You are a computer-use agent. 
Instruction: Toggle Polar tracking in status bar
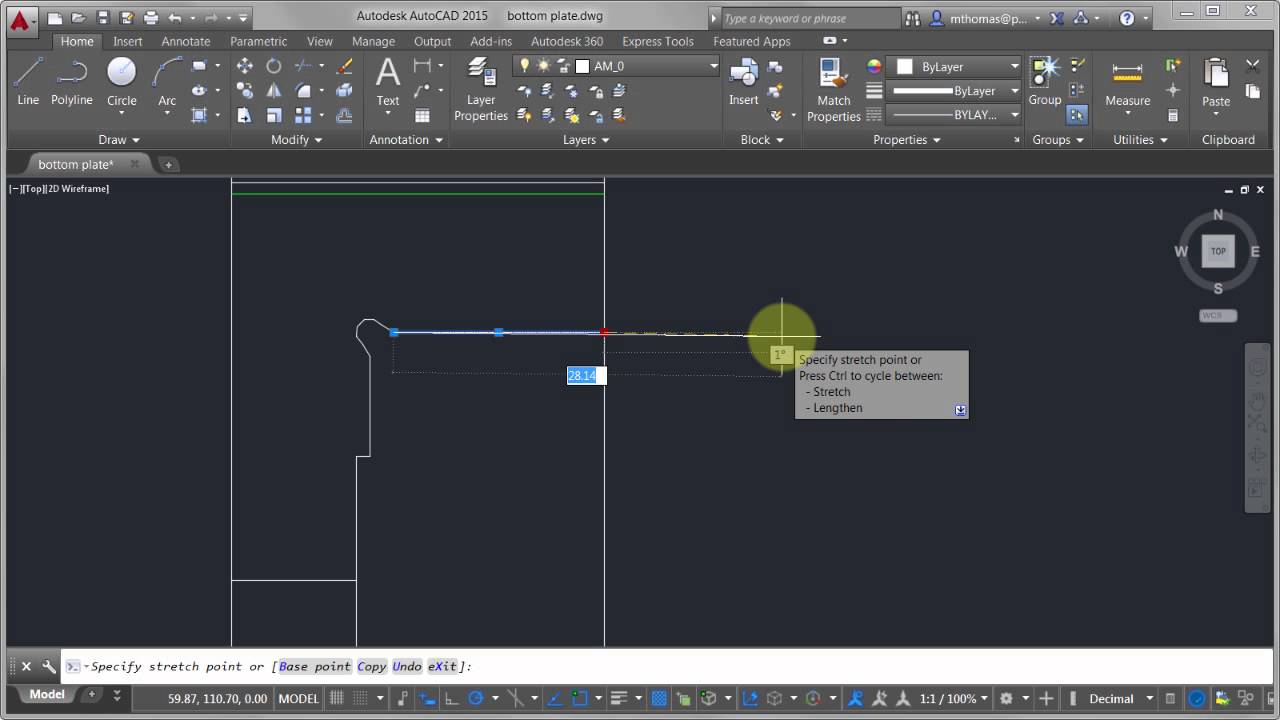tap(476, 698)
